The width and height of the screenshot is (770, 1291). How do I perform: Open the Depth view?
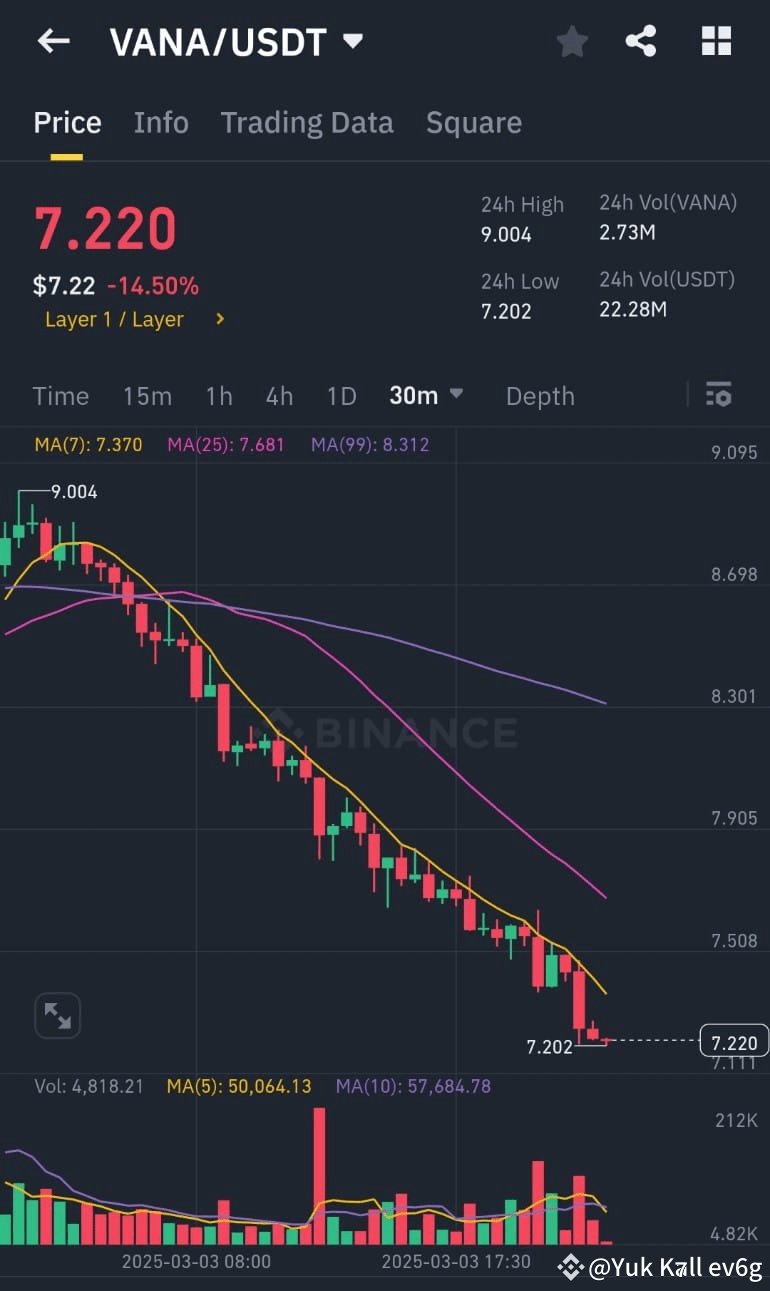(540, 395)
